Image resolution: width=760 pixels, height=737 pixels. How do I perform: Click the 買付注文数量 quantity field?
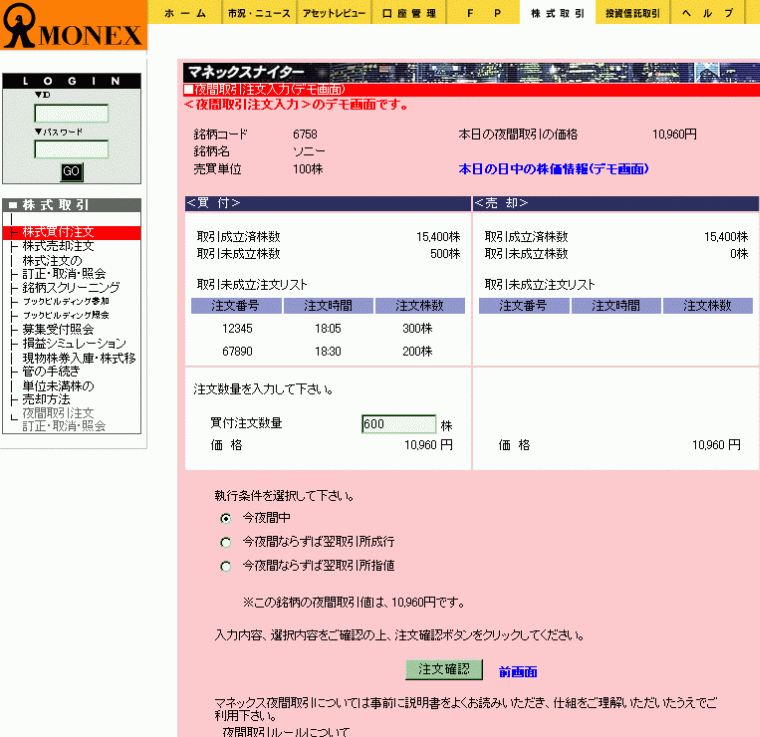[398, 424]
